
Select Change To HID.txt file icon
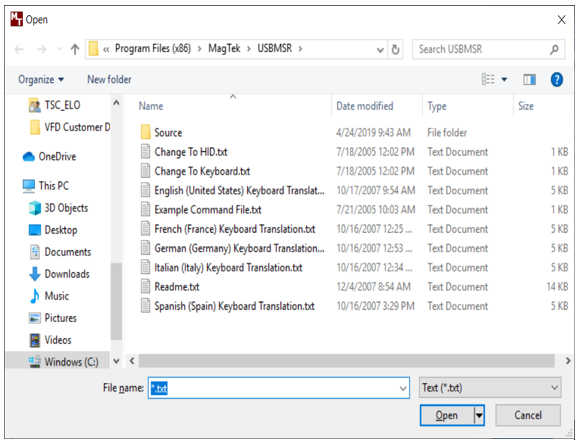(146, 152)
